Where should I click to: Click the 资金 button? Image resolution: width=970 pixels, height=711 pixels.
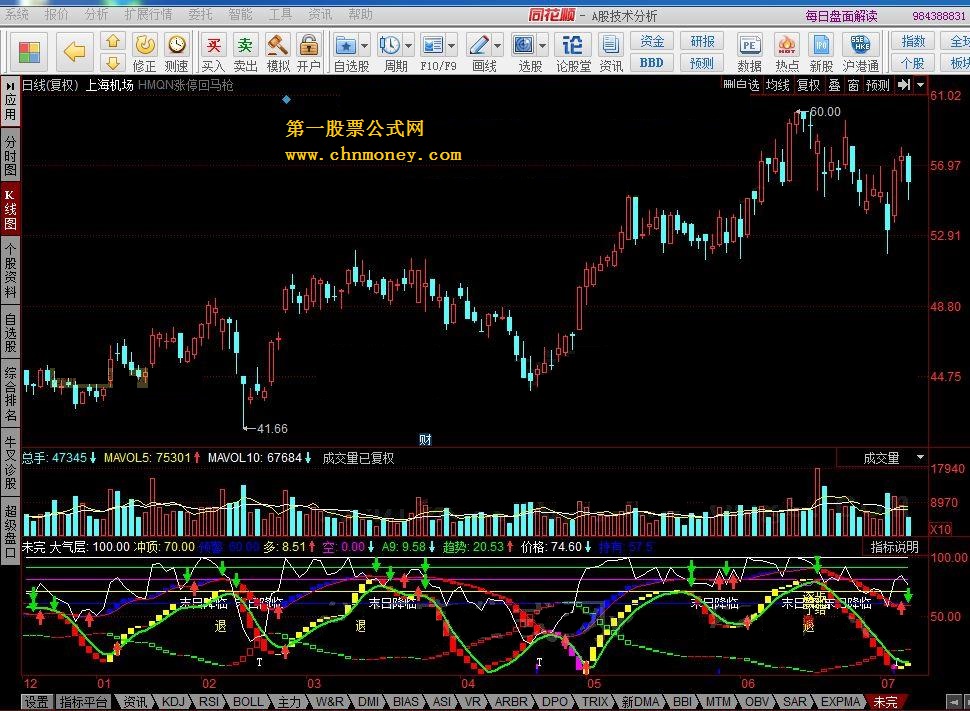coord(652,41)
